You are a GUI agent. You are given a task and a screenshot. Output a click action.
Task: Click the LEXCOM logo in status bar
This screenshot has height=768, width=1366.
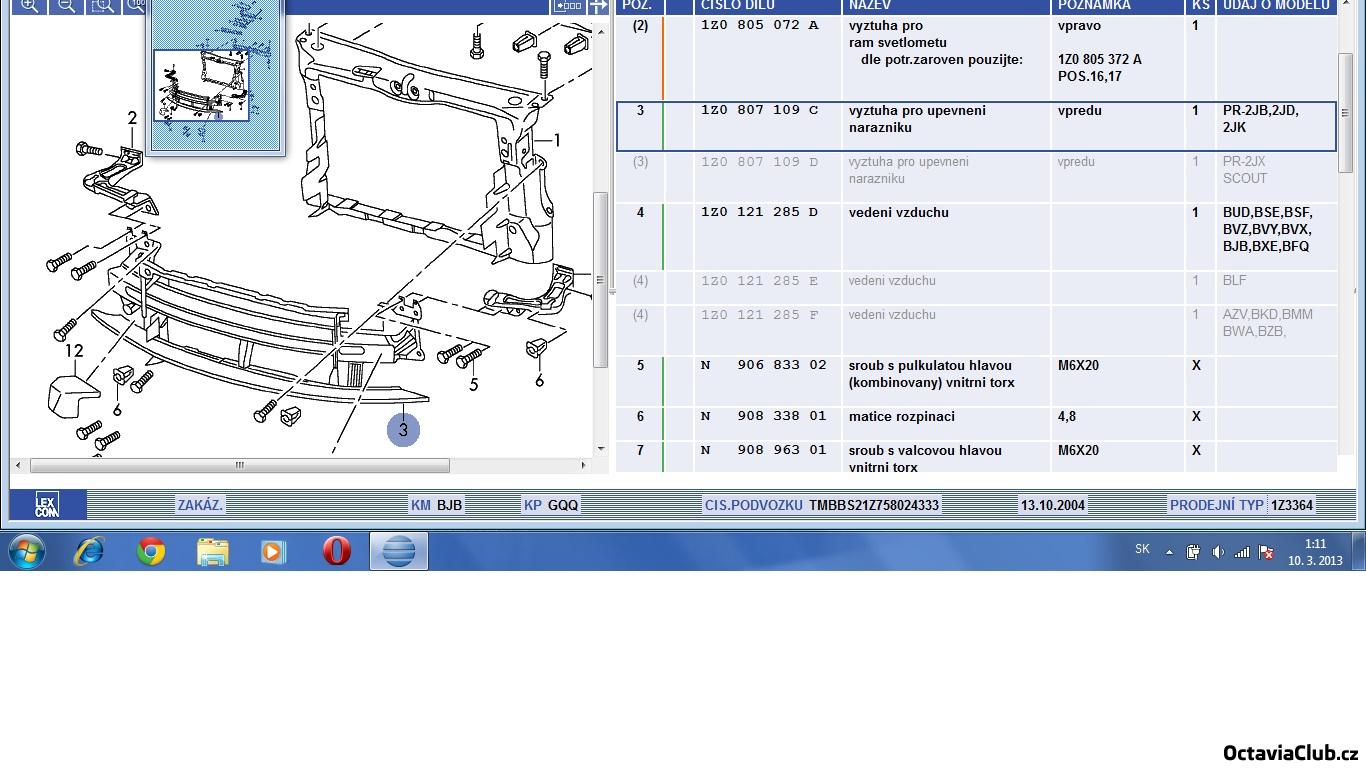point(47,505)
